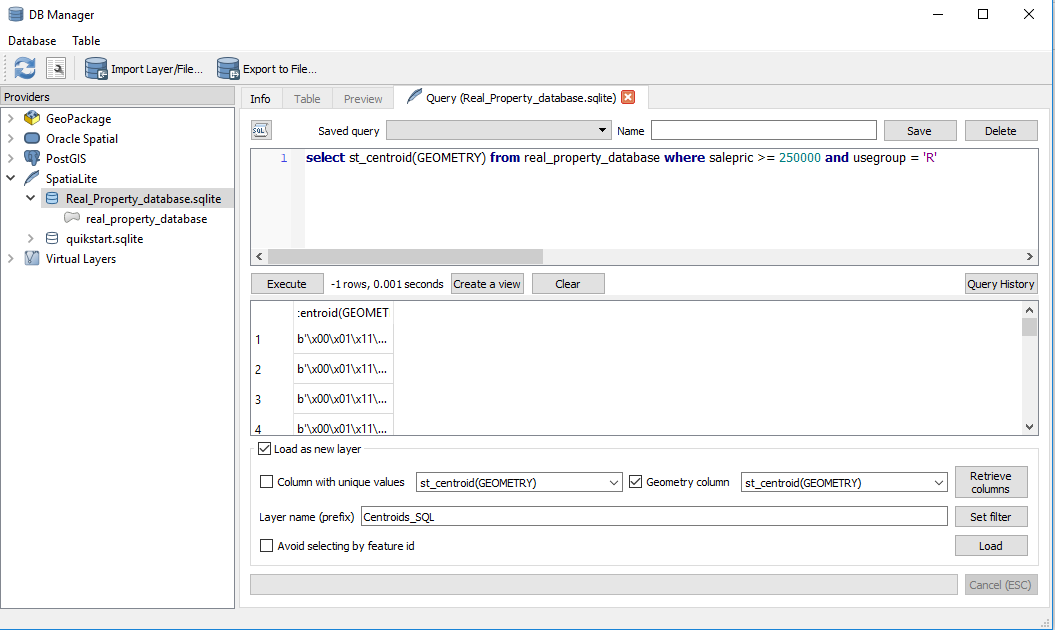
Task: Open the Table menu
Action: 86,41
